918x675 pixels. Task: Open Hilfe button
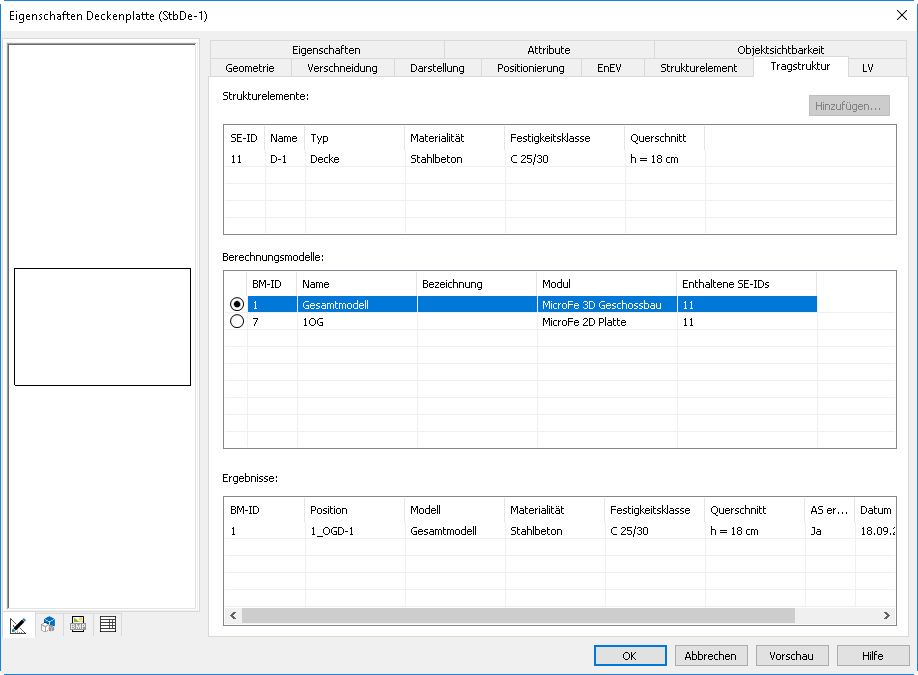tap(872, 656)
